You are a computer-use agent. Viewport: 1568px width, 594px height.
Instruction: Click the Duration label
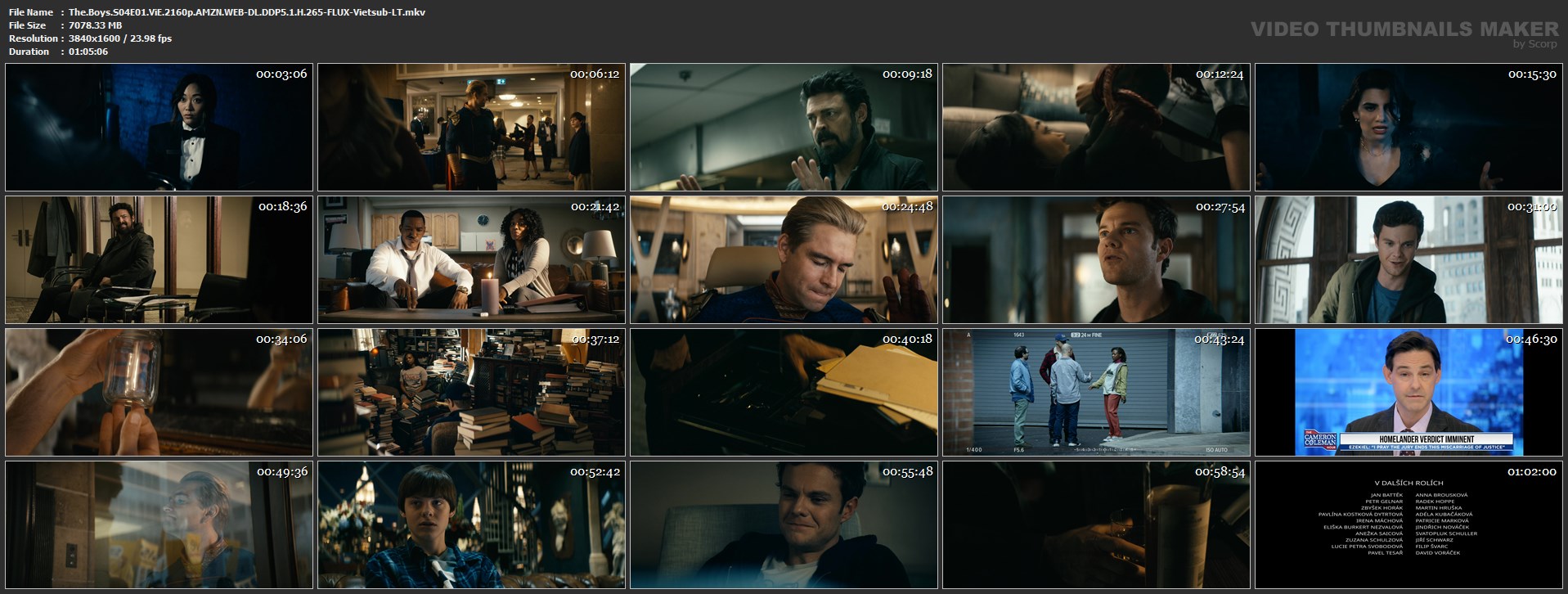click(x=29, y=52)
